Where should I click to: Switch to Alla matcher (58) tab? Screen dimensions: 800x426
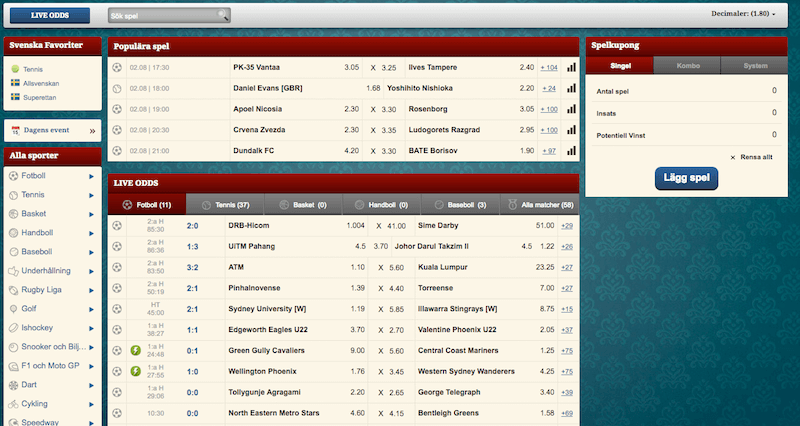click(x=540, y=205)
